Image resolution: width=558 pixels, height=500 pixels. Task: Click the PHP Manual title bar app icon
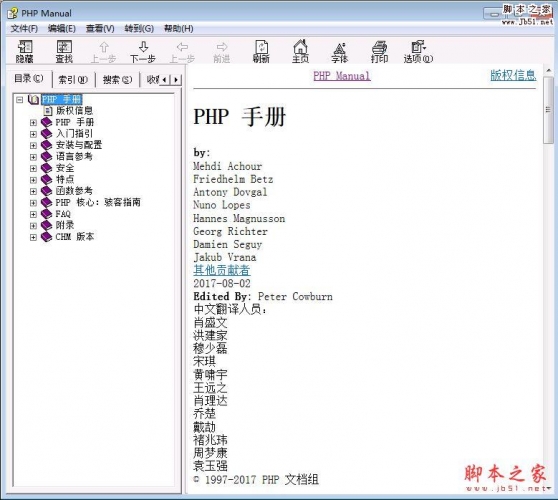[12, 14]
